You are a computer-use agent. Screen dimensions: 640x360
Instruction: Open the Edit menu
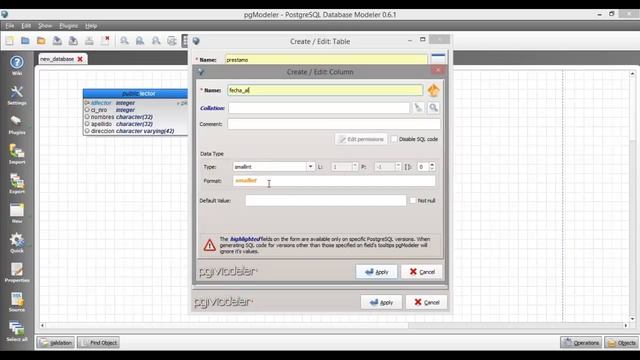(26, 26)
